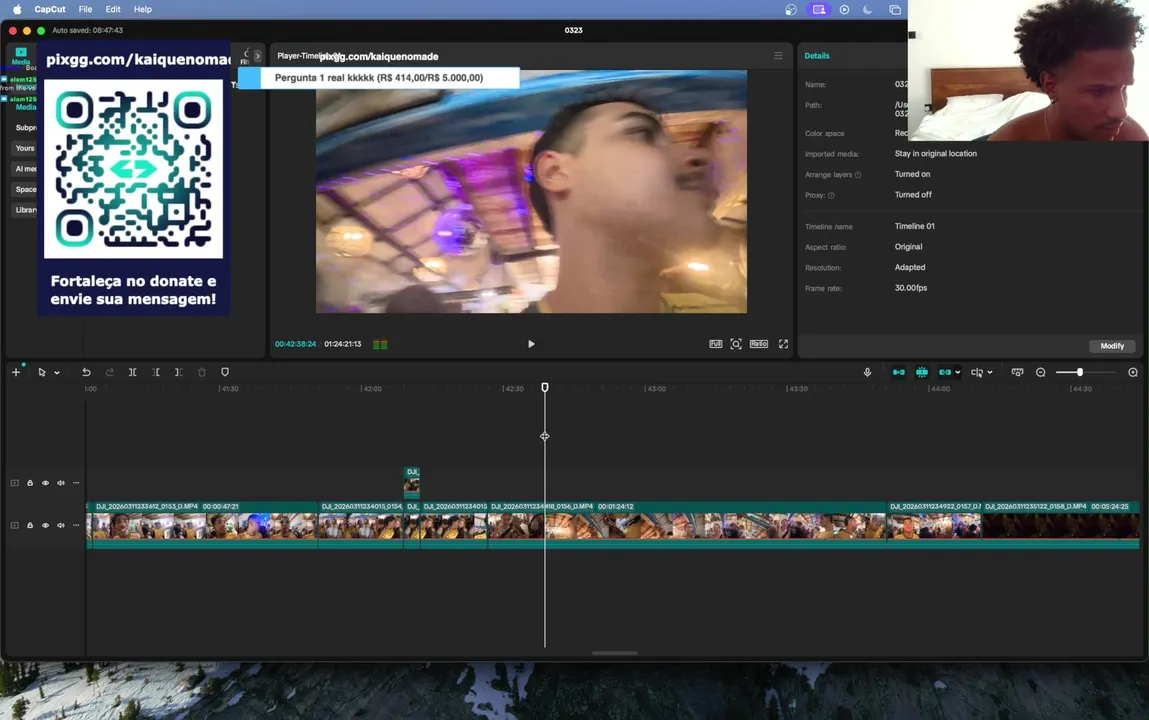This screenshot has width=1149, height=720.
Task: Mute the main video track audio
Action: [61, 525]
